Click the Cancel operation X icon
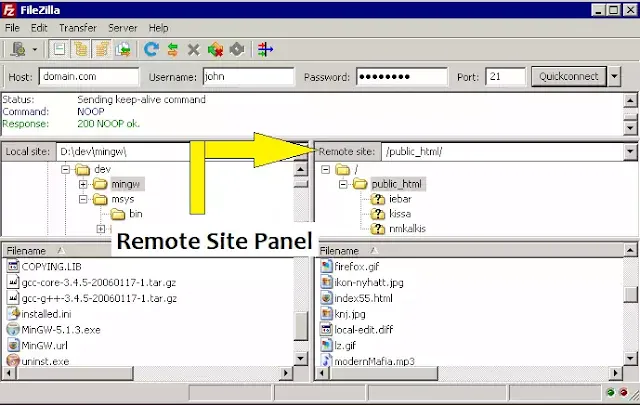Screen dimensions: 640x406 pos(194,50)
